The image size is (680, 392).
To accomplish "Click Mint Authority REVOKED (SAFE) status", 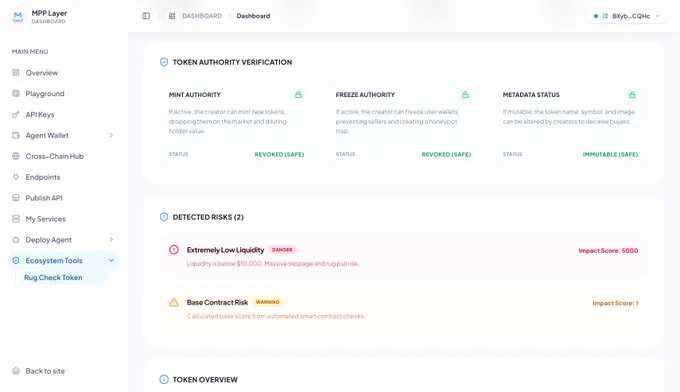I will click(279, 154).
